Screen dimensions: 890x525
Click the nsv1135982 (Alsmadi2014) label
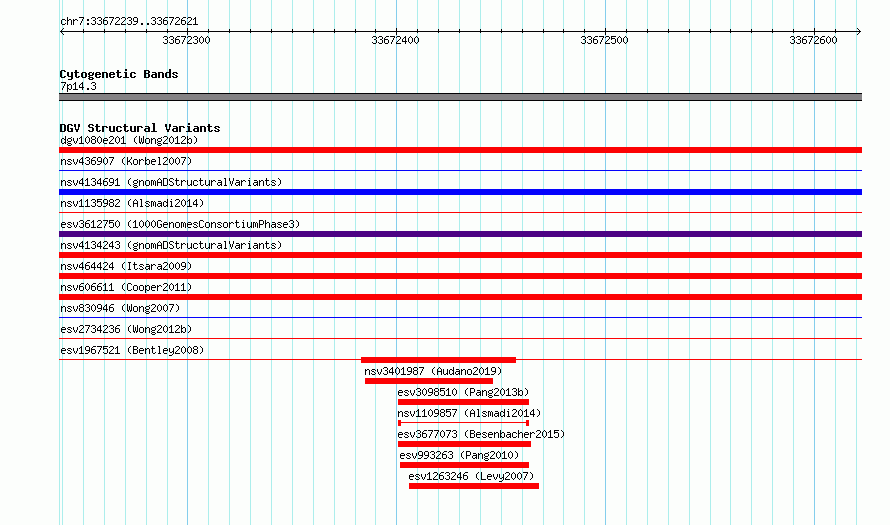(x=132, y=203)
